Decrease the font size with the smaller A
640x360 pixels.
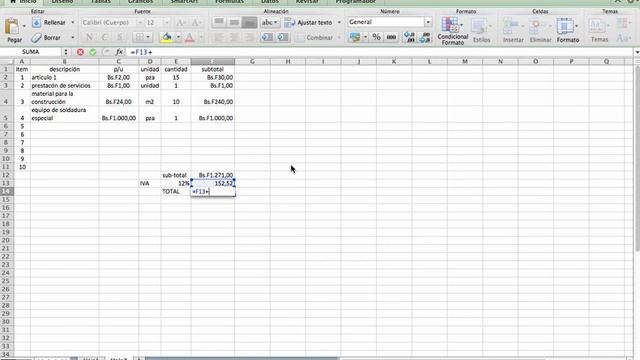[196, 22]
